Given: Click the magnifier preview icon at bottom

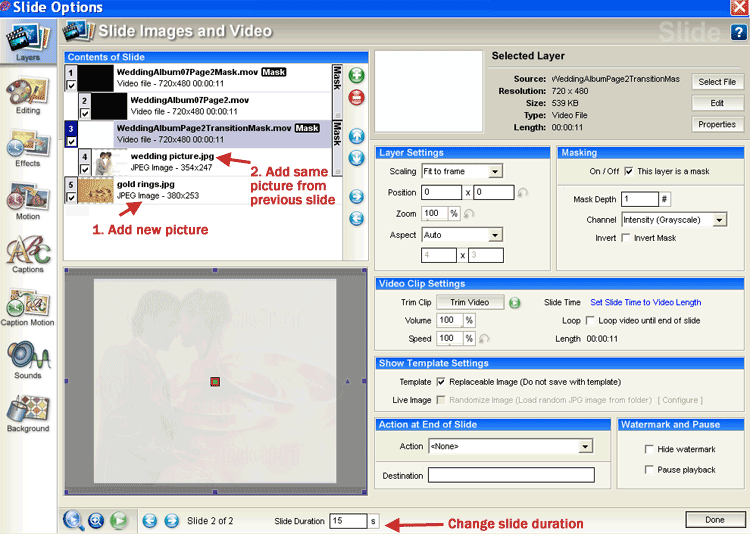Looking at the screenshot, I should (x=73, y=520).
